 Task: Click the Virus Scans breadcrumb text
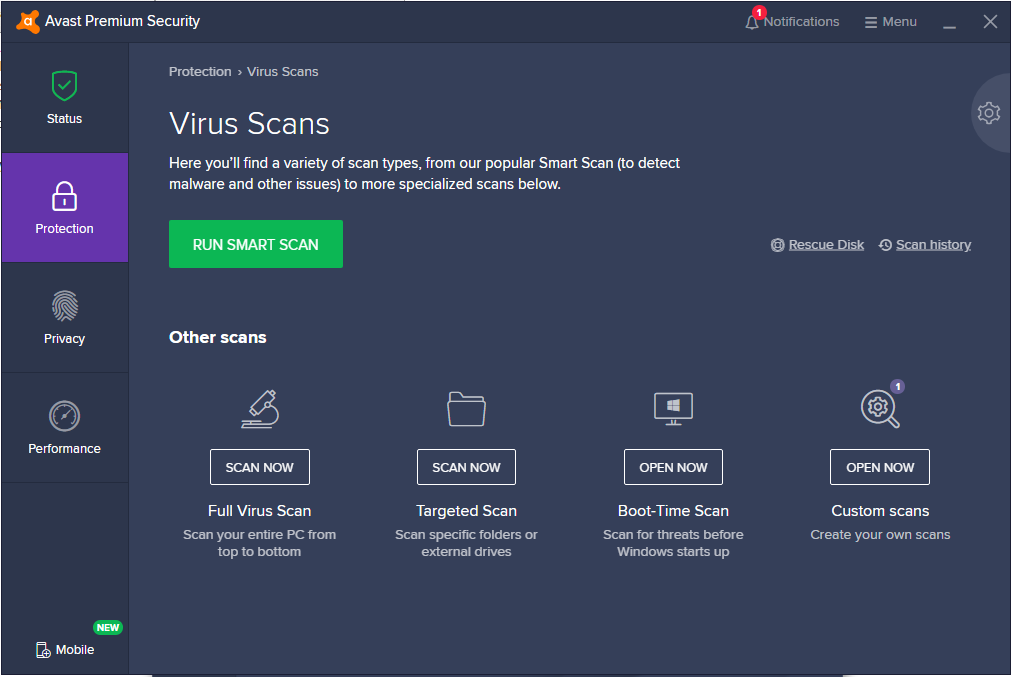(283, 72)
